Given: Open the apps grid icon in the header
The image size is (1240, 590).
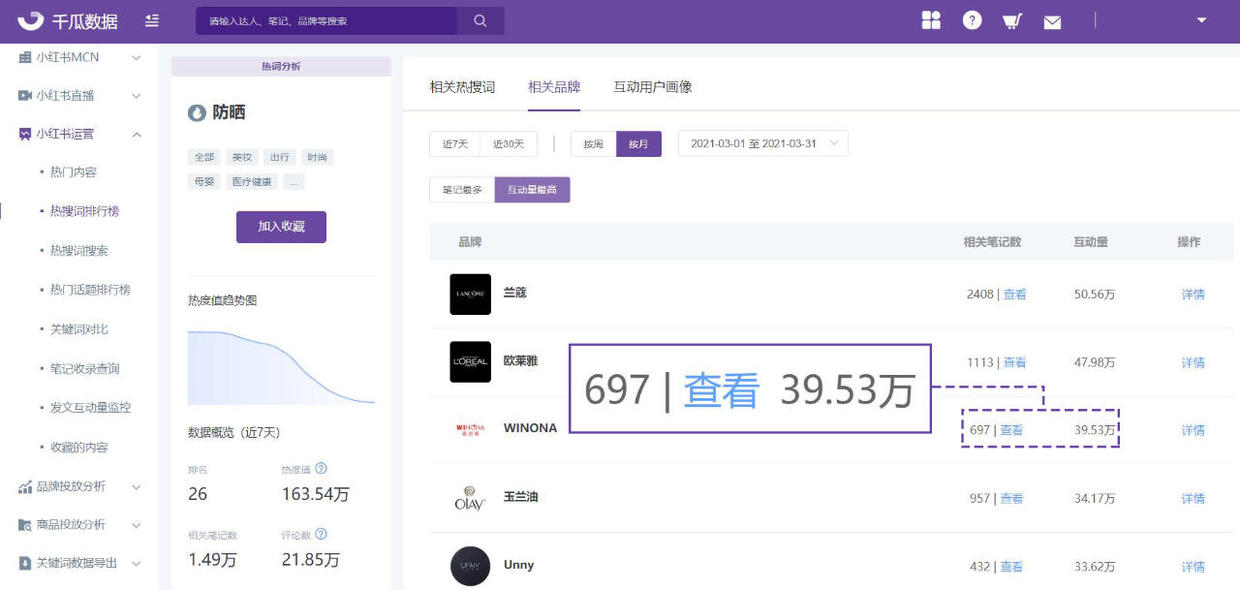Looking at the screenshot, I should (931, 21).
